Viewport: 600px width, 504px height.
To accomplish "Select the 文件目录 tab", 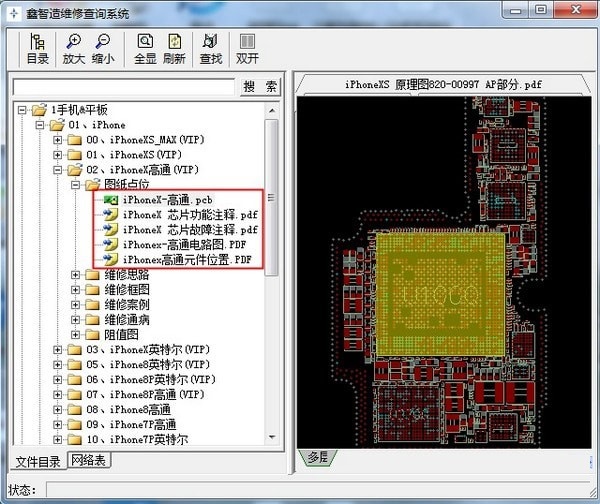I will tap(38, 461).
